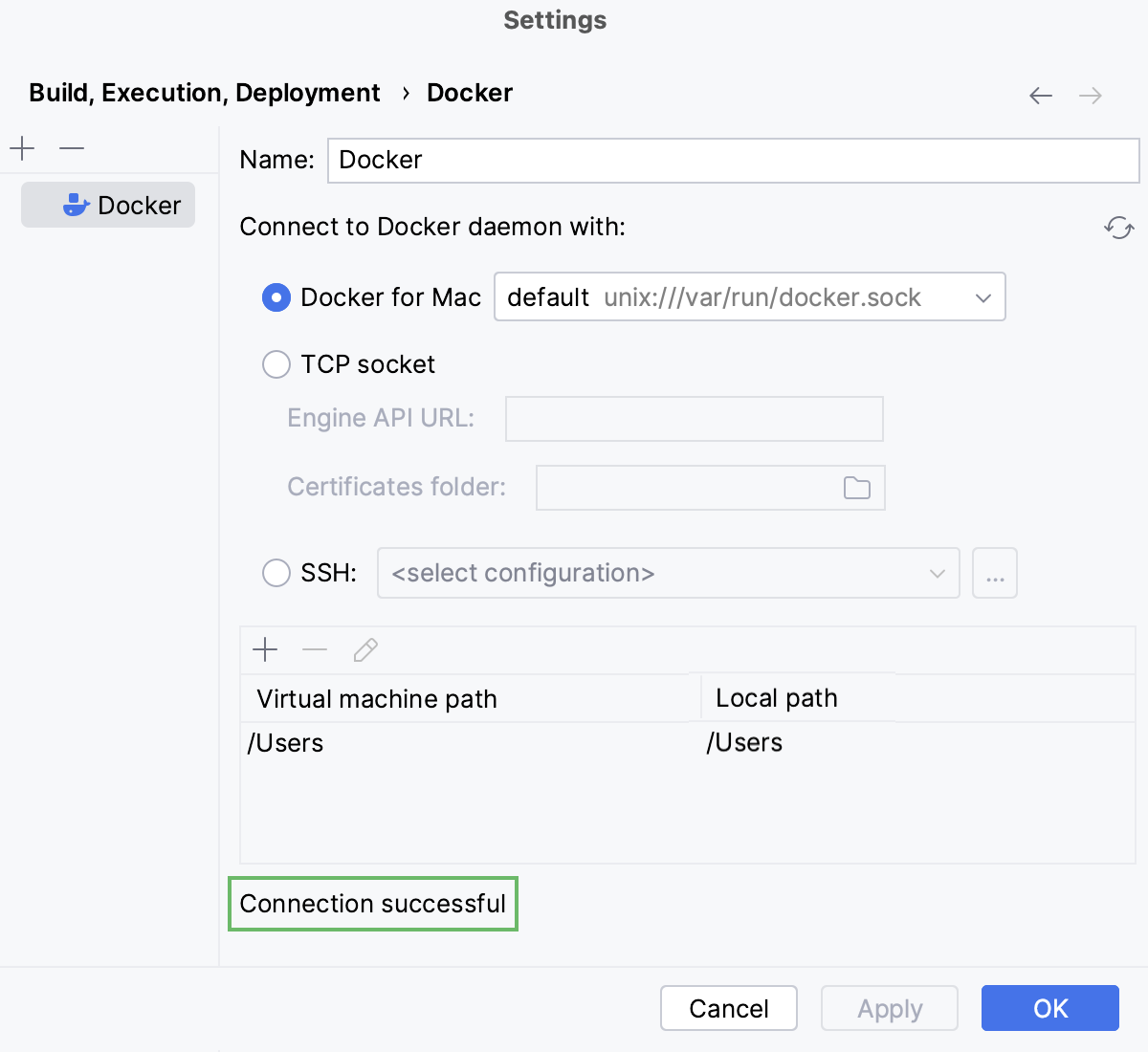Click the Docker breadcrumb item

(x=469, y=92)
